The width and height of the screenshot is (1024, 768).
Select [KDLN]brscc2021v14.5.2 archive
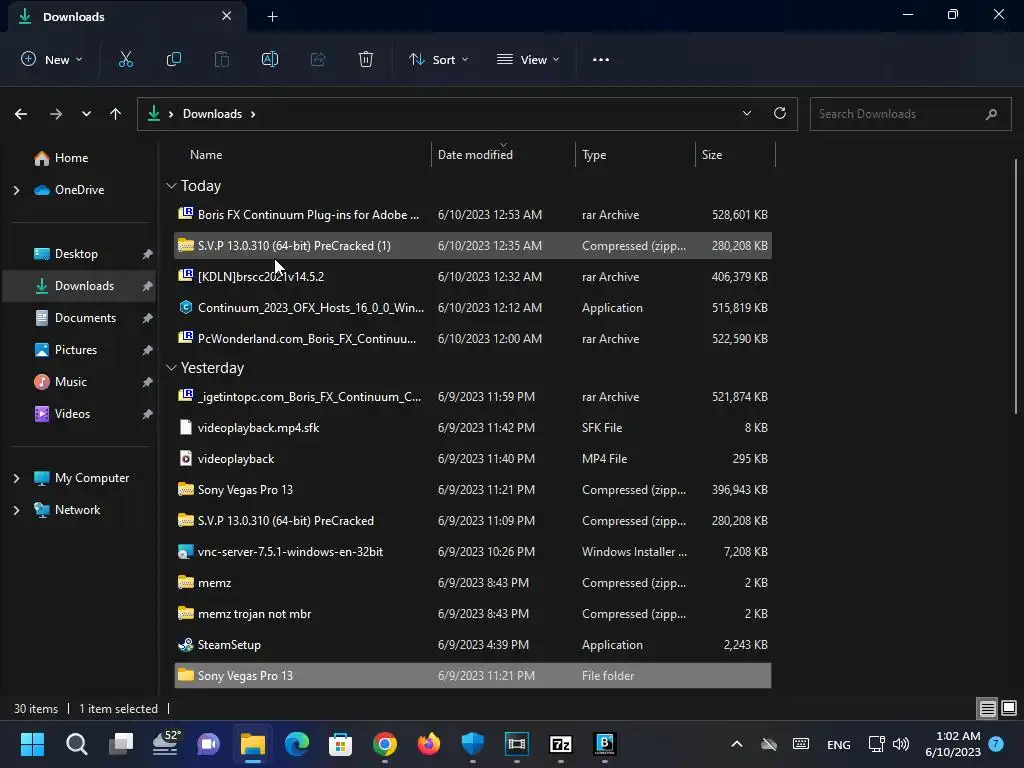(473, 277)
